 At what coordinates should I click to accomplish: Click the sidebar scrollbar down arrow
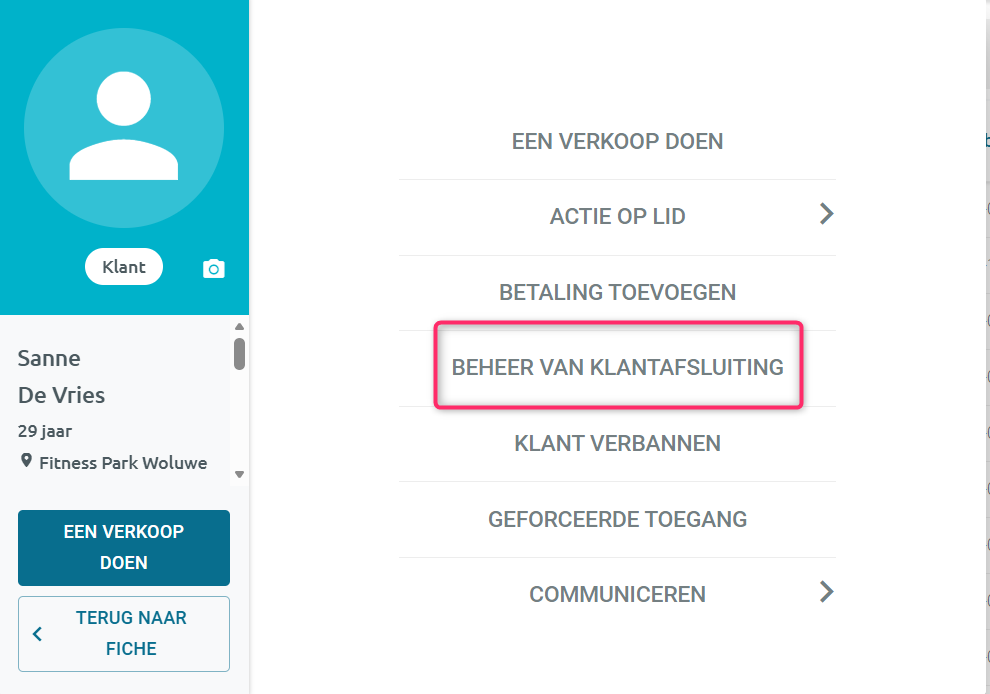239,474
